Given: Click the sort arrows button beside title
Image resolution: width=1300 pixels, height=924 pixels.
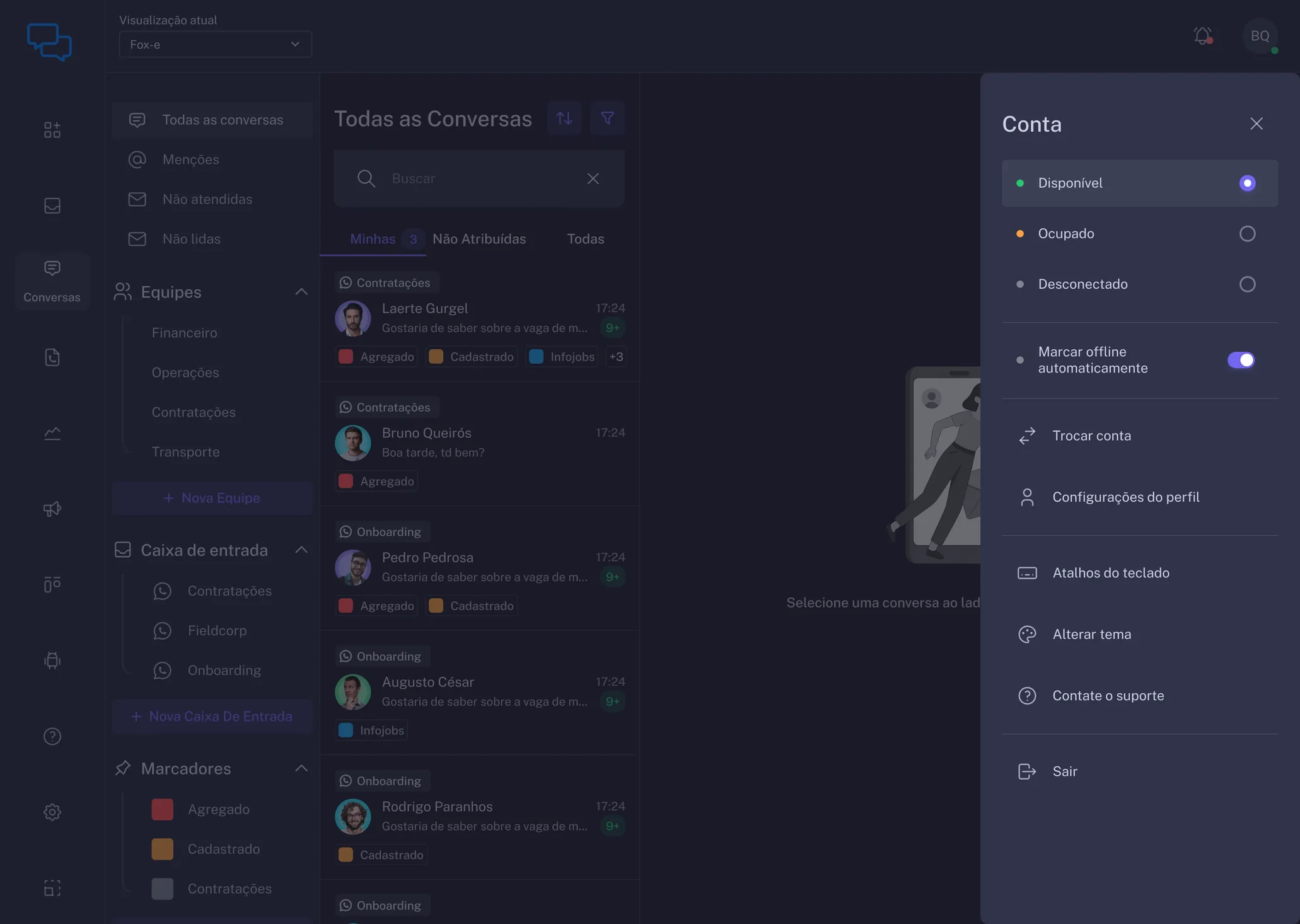Looking at the screenshot, I should coord(564,118).
